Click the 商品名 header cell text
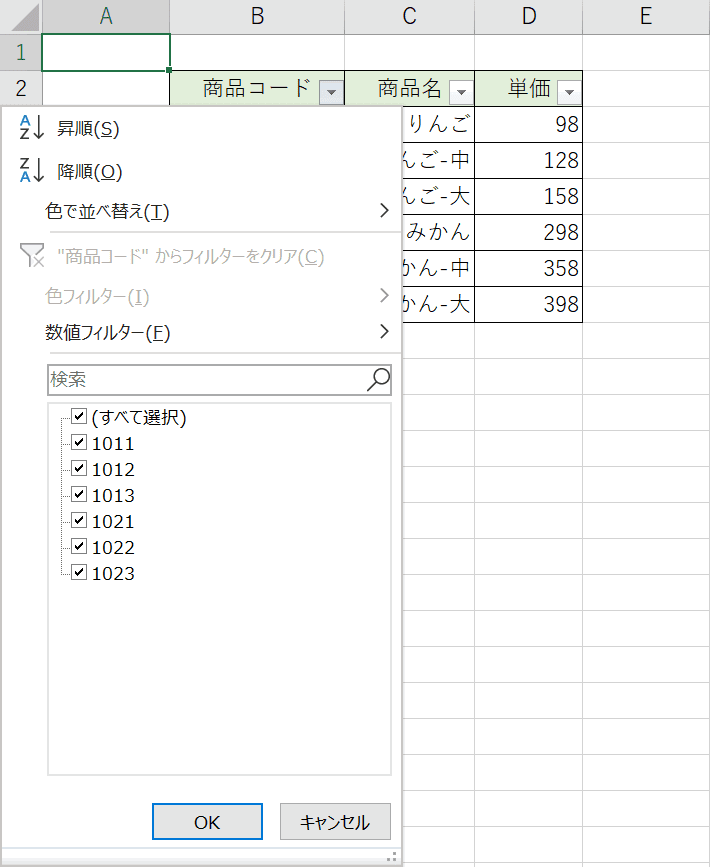 pos(409,88)
